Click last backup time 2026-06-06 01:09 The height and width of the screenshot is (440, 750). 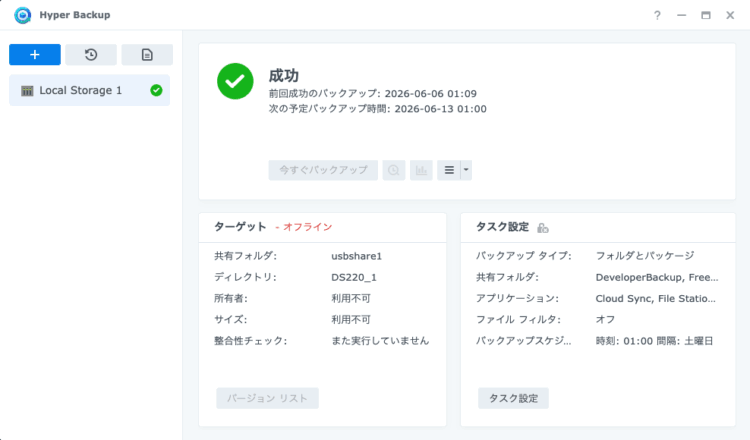(x=430, y=94)
